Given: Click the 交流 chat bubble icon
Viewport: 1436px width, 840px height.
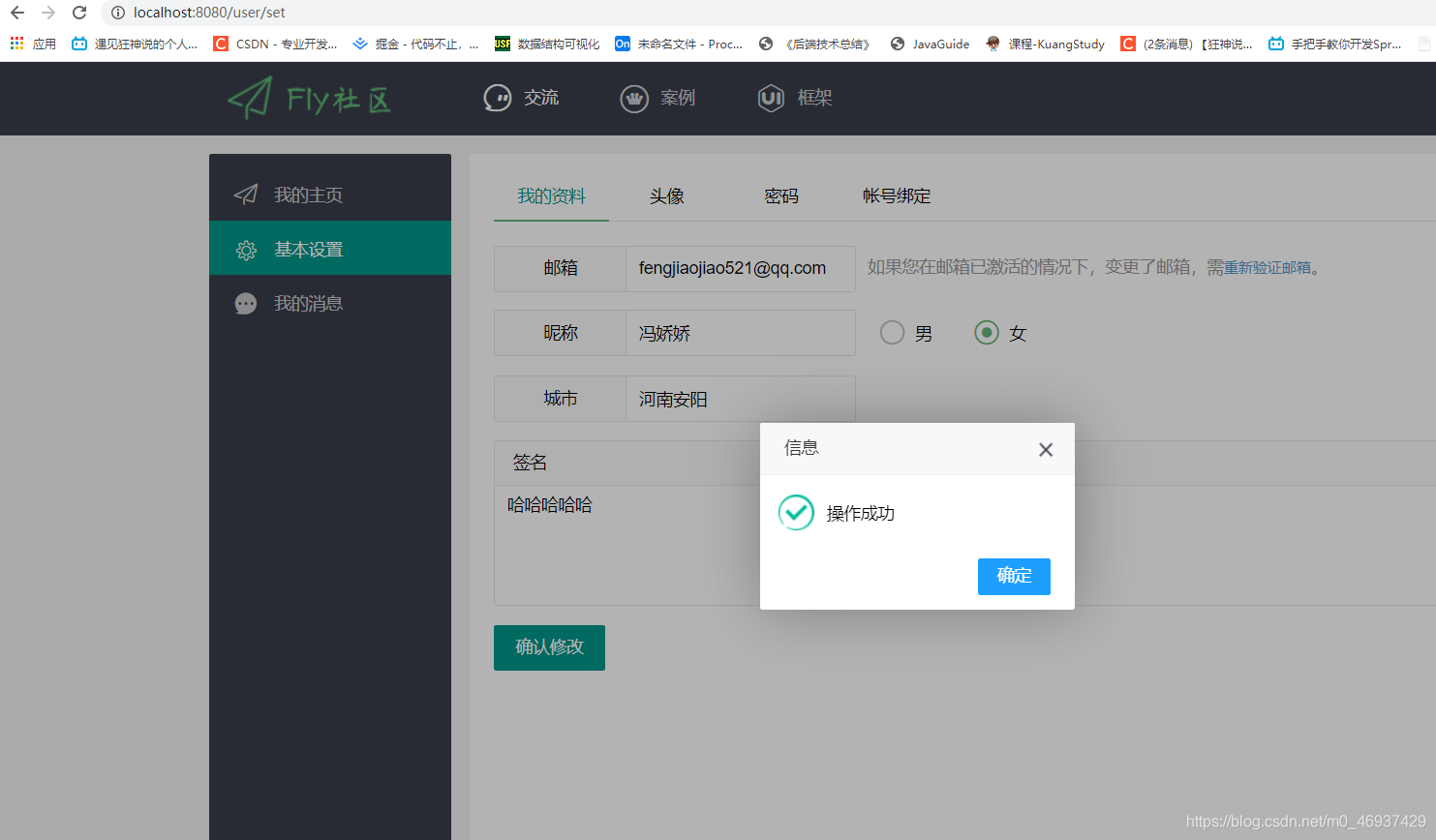Looking at the screenshot, I should (x=498, y=98).
